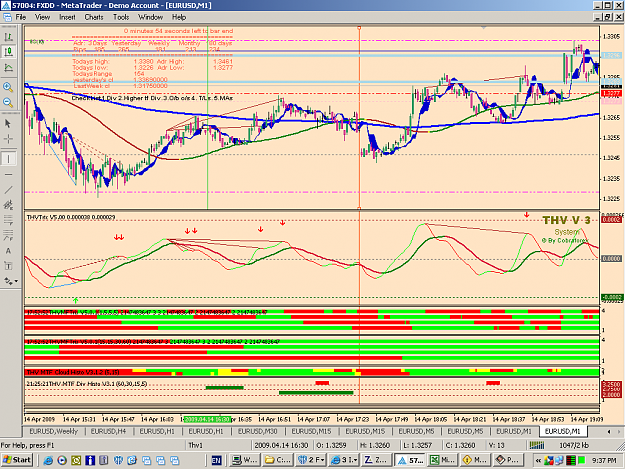Open the Charts menu
The width and height of the screenshot is (625, 469).
click(x=94, y=17)
